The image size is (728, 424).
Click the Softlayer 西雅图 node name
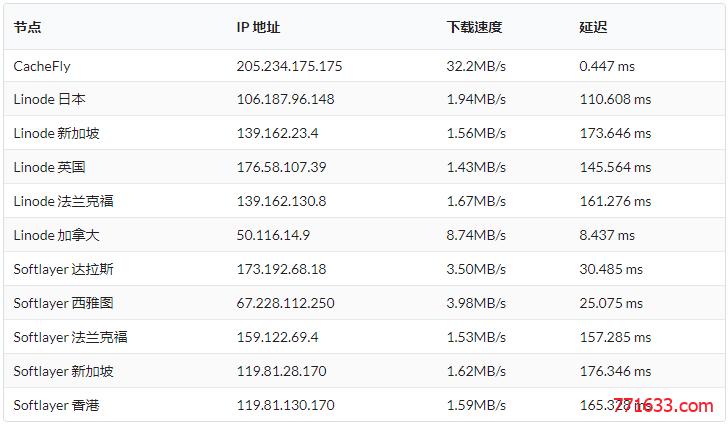point(64,303)
